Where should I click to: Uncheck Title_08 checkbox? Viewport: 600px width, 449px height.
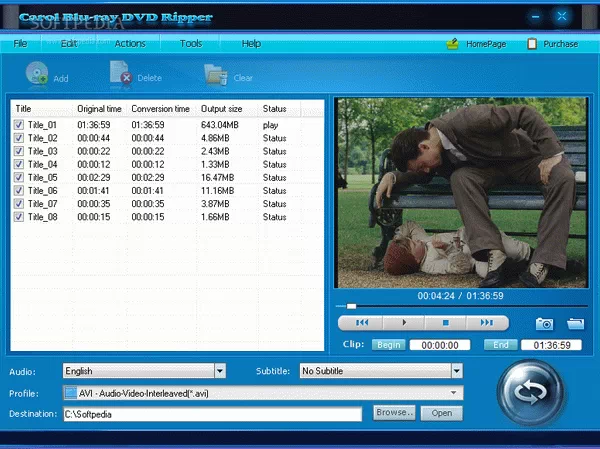point(18,217)
